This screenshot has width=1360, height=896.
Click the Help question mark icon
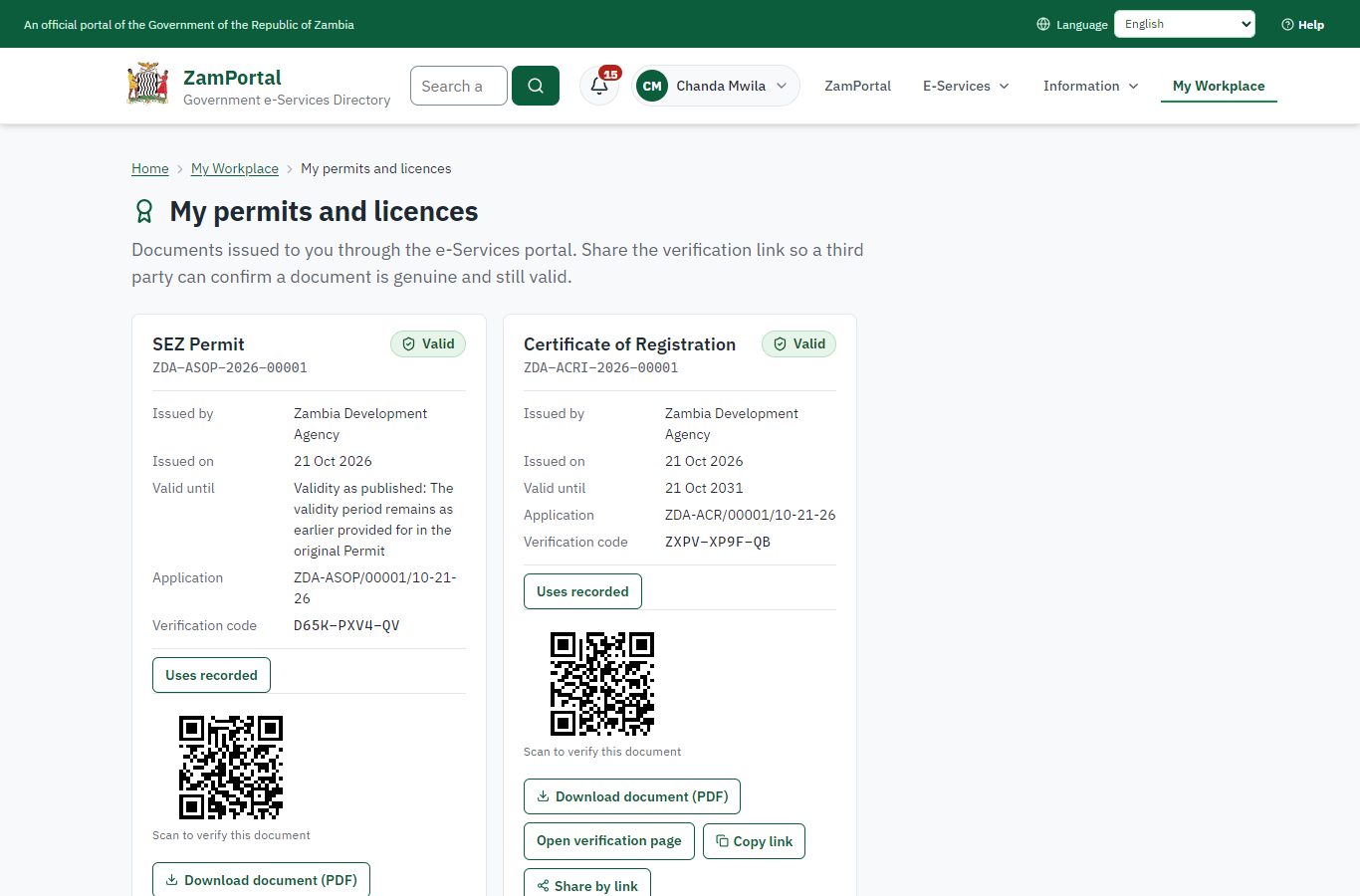(1287, 25)
